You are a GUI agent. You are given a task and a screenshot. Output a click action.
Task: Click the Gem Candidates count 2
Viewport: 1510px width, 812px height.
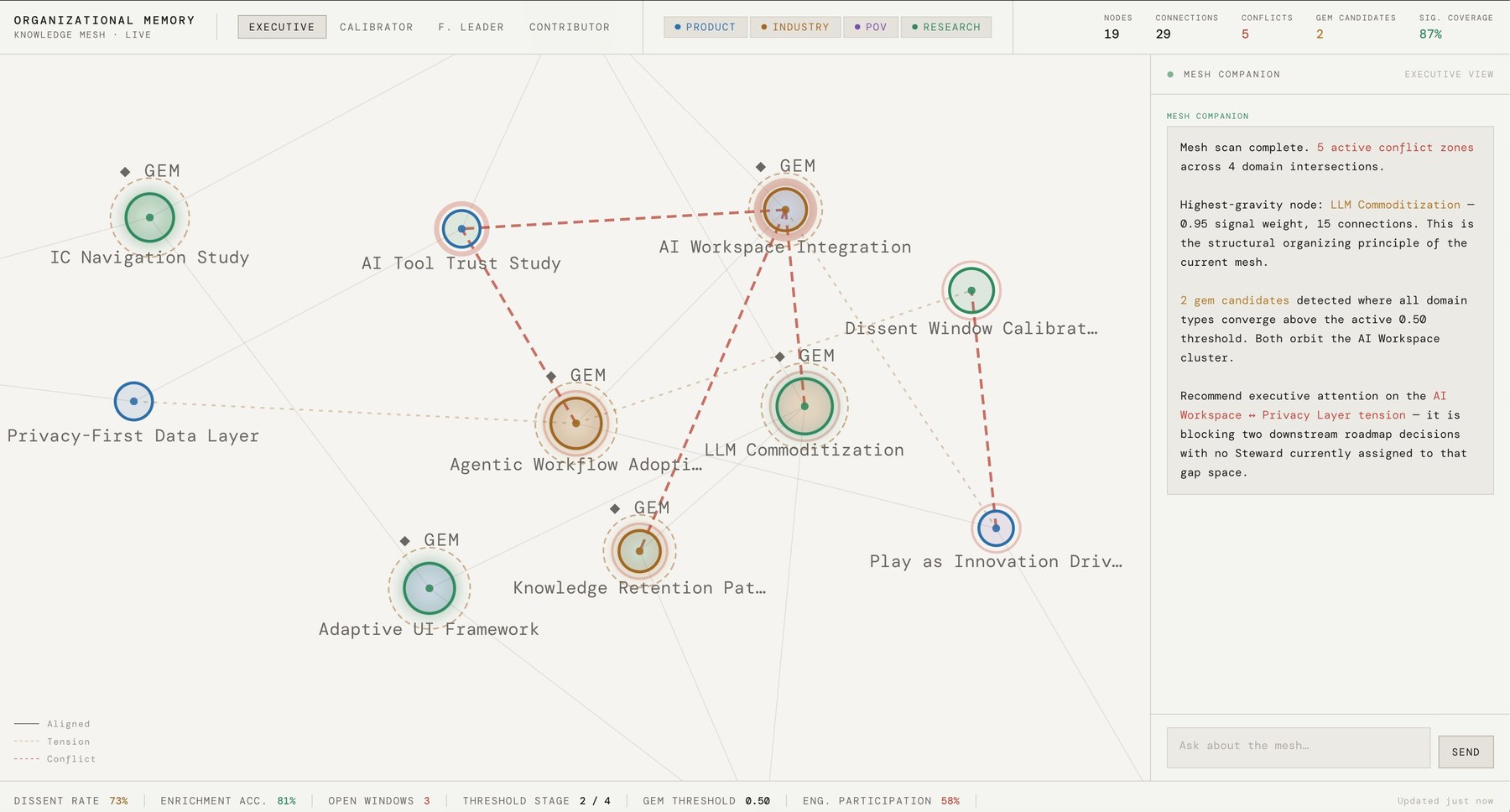tap(1356, 27)
